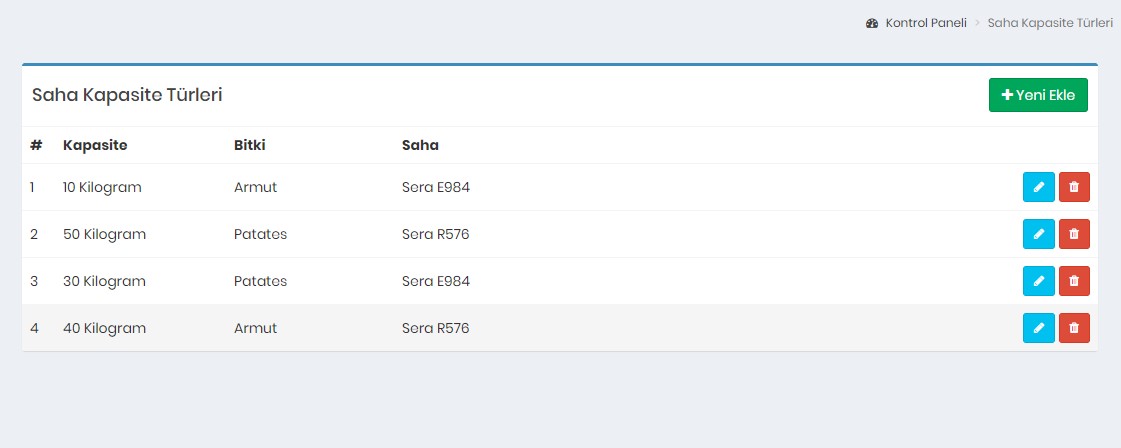Click the Kapasite column header
Screen dimensions: 1121x448
[x=95, y=145]
